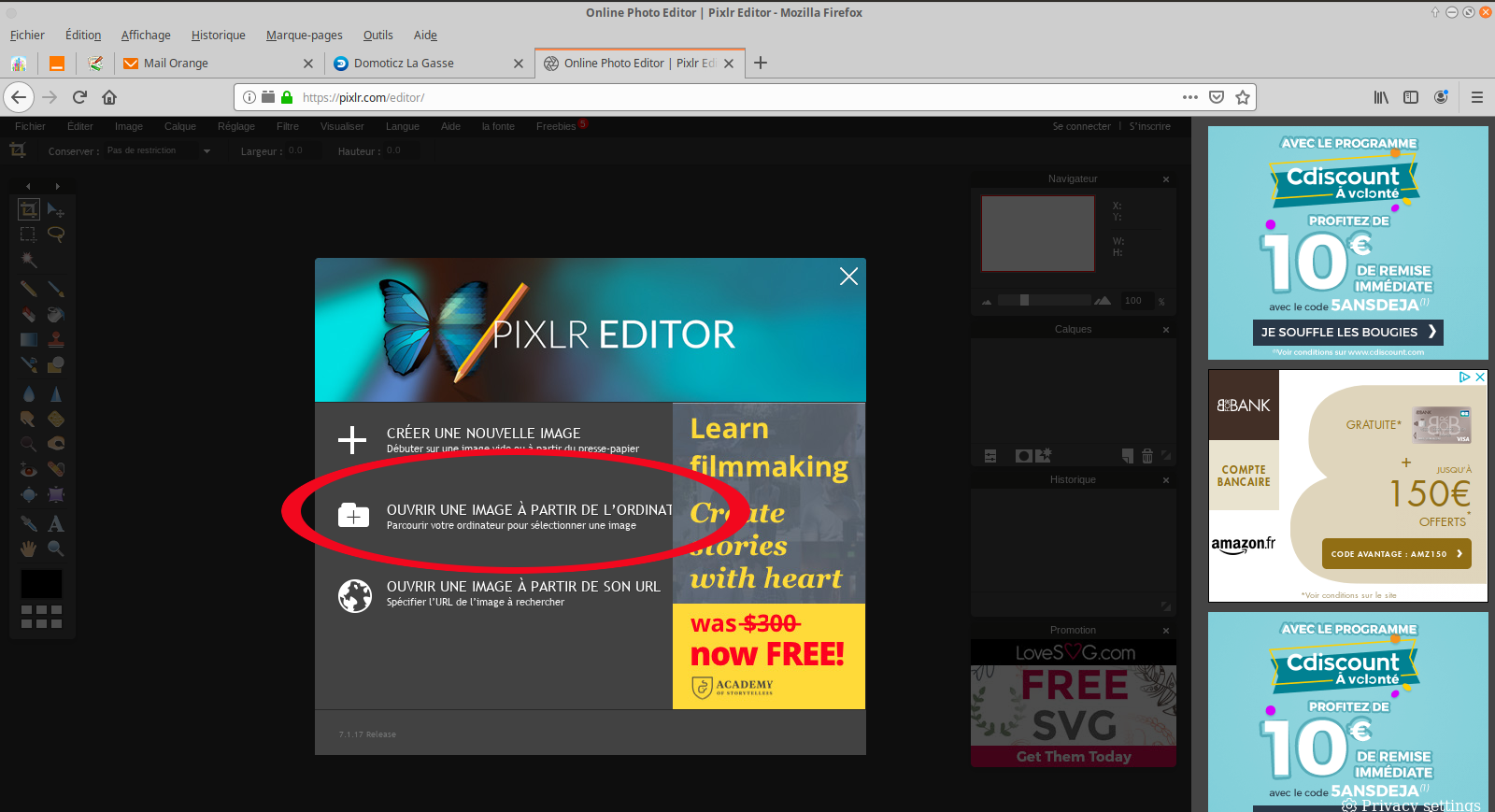Select the Brush tool
The width and height of the screenshot is (1495, 812).
click(x=56, y=290)
